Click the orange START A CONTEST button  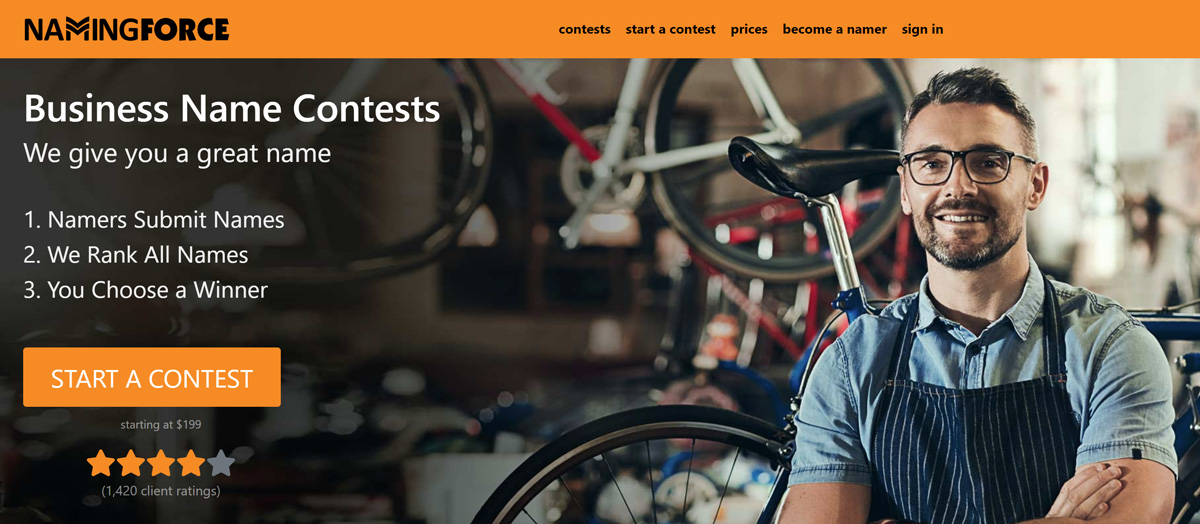(152, 377)
